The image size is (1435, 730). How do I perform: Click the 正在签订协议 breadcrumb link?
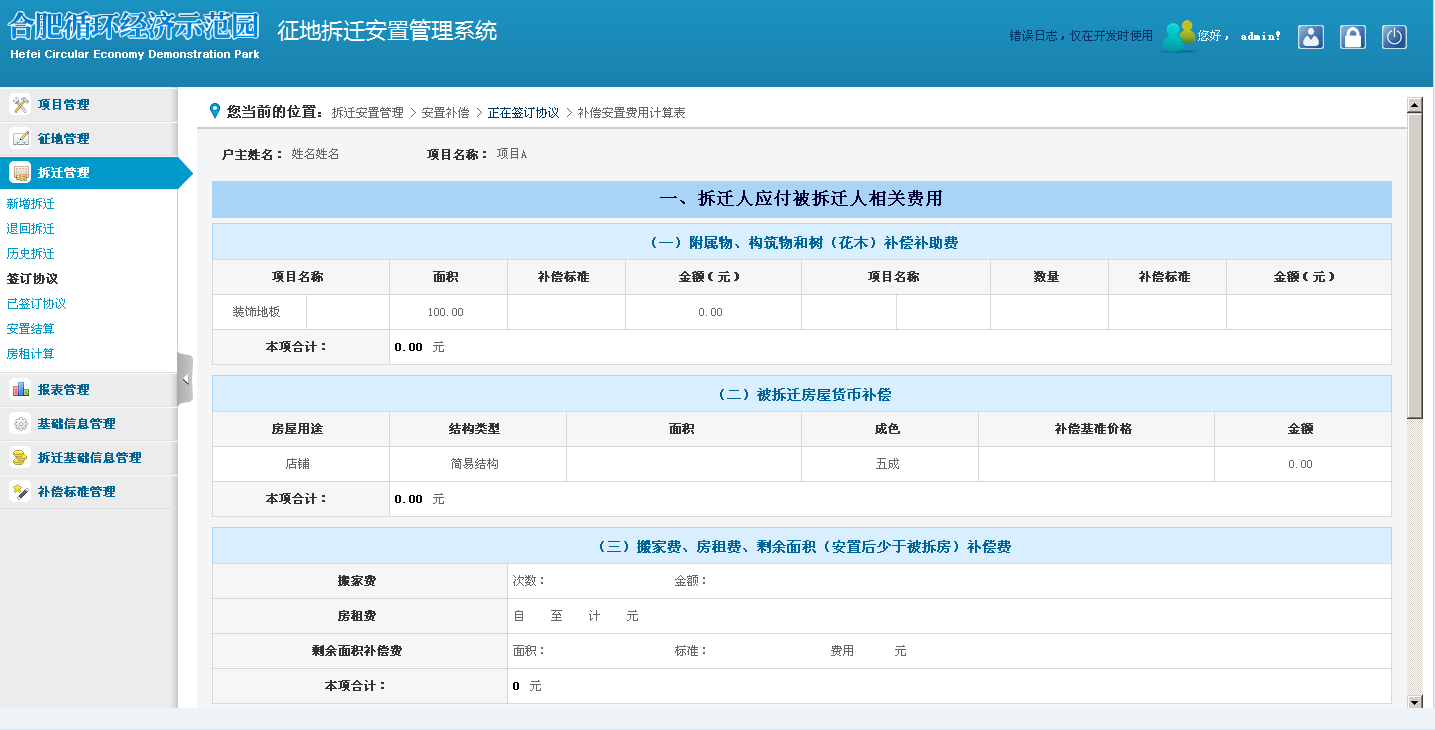523,113
